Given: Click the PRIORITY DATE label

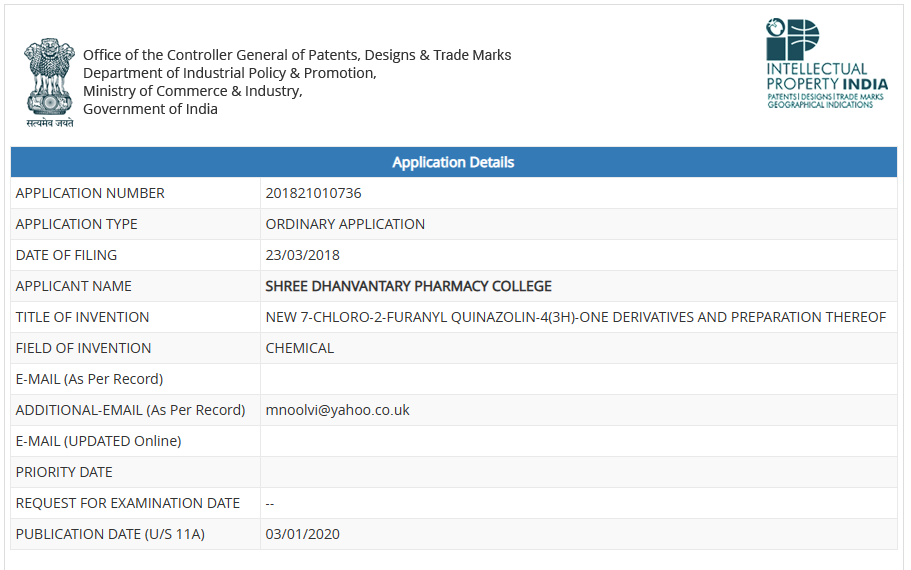Looking at the screenshot, I should click(64, 472).
